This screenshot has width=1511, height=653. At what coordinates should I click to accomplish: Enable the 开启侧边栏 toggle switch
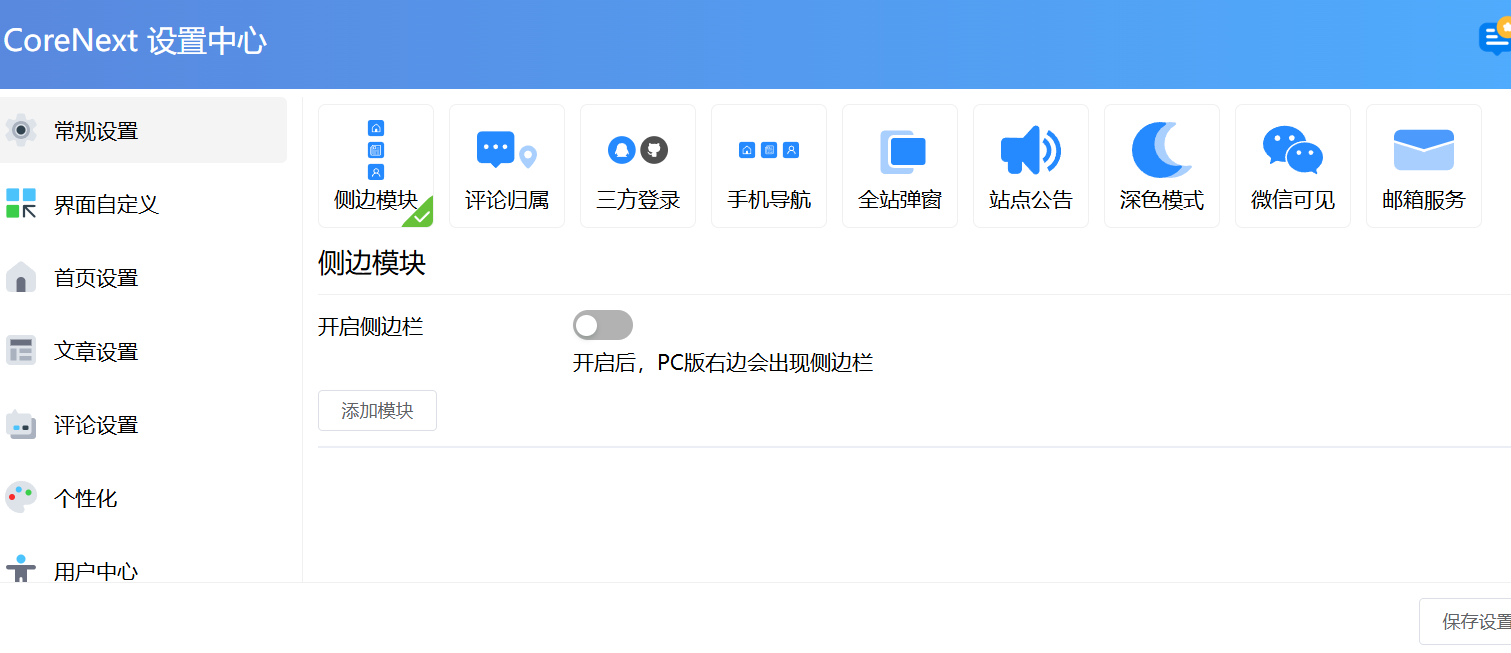[x=602, y=325]
